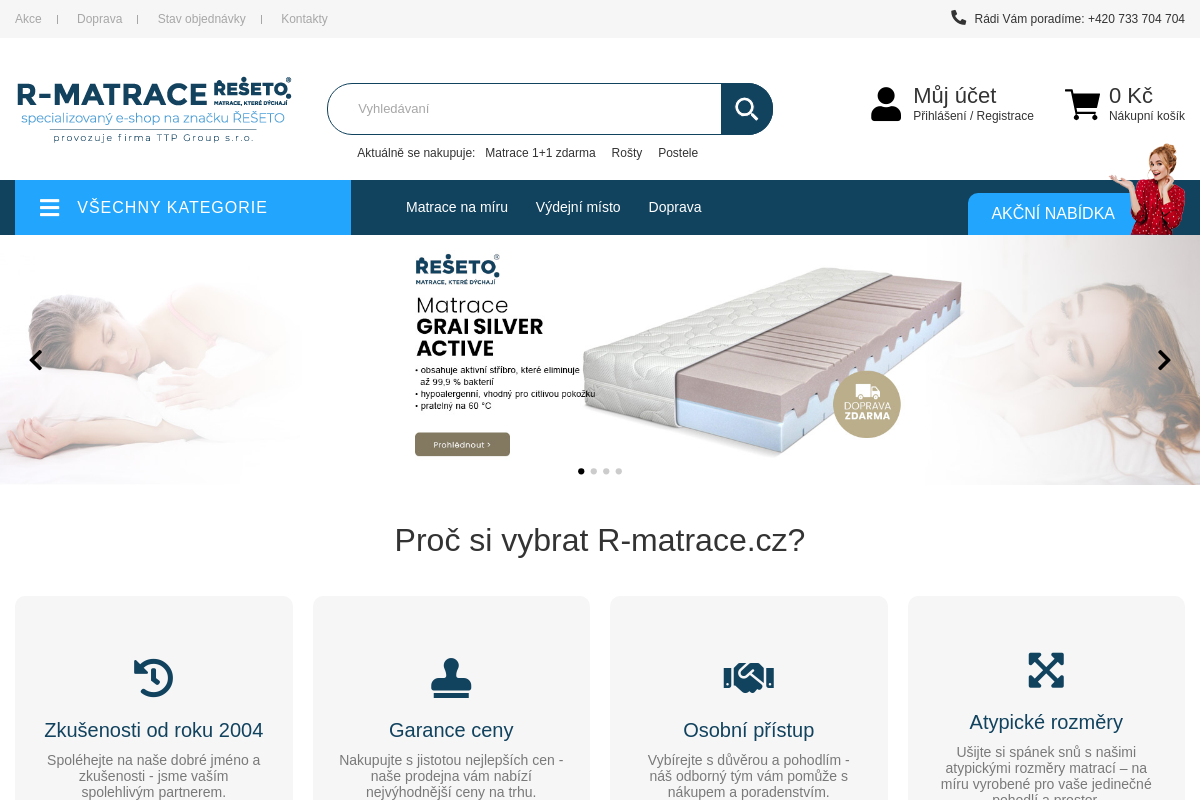Viewport: 1200px width, 800px height.
Task: Click the Aktuálně se nakupuje label
Action: [416, 153]
